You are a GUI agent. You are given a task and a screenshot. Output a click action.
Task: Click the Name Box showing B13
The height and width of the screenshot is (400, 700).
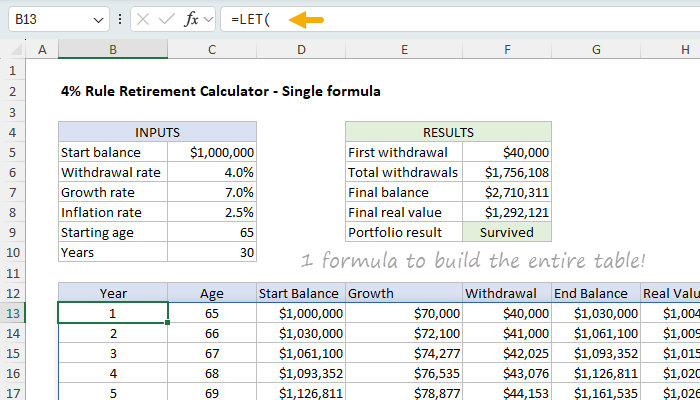(59, 19)
